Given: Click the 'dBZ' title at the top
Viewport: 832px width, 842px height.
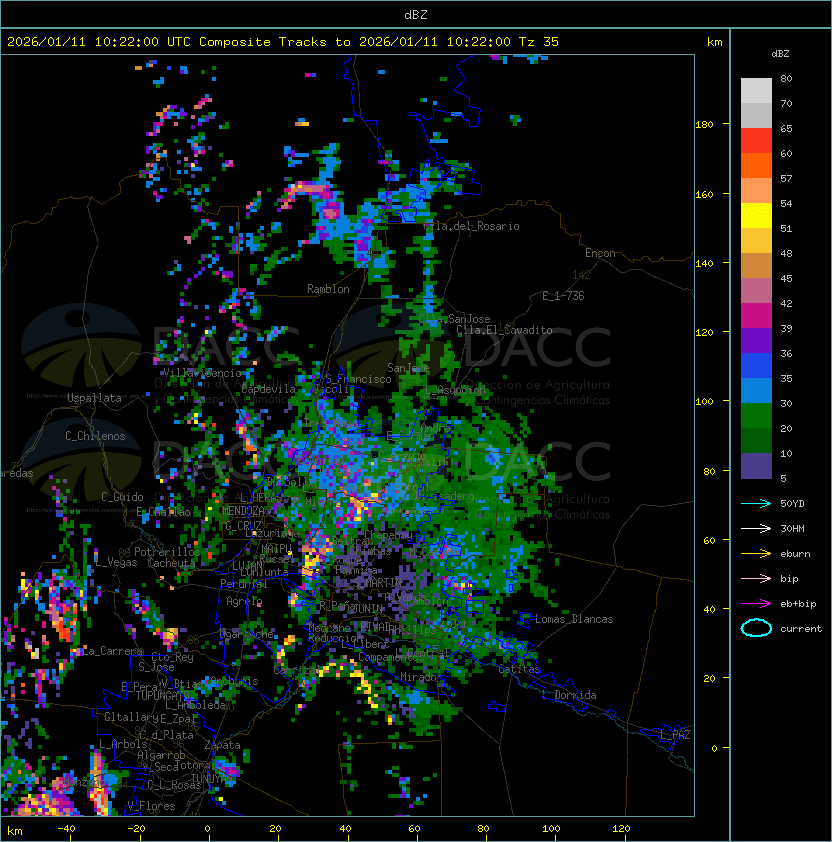Looking at the screenshot, I should 416,15.
